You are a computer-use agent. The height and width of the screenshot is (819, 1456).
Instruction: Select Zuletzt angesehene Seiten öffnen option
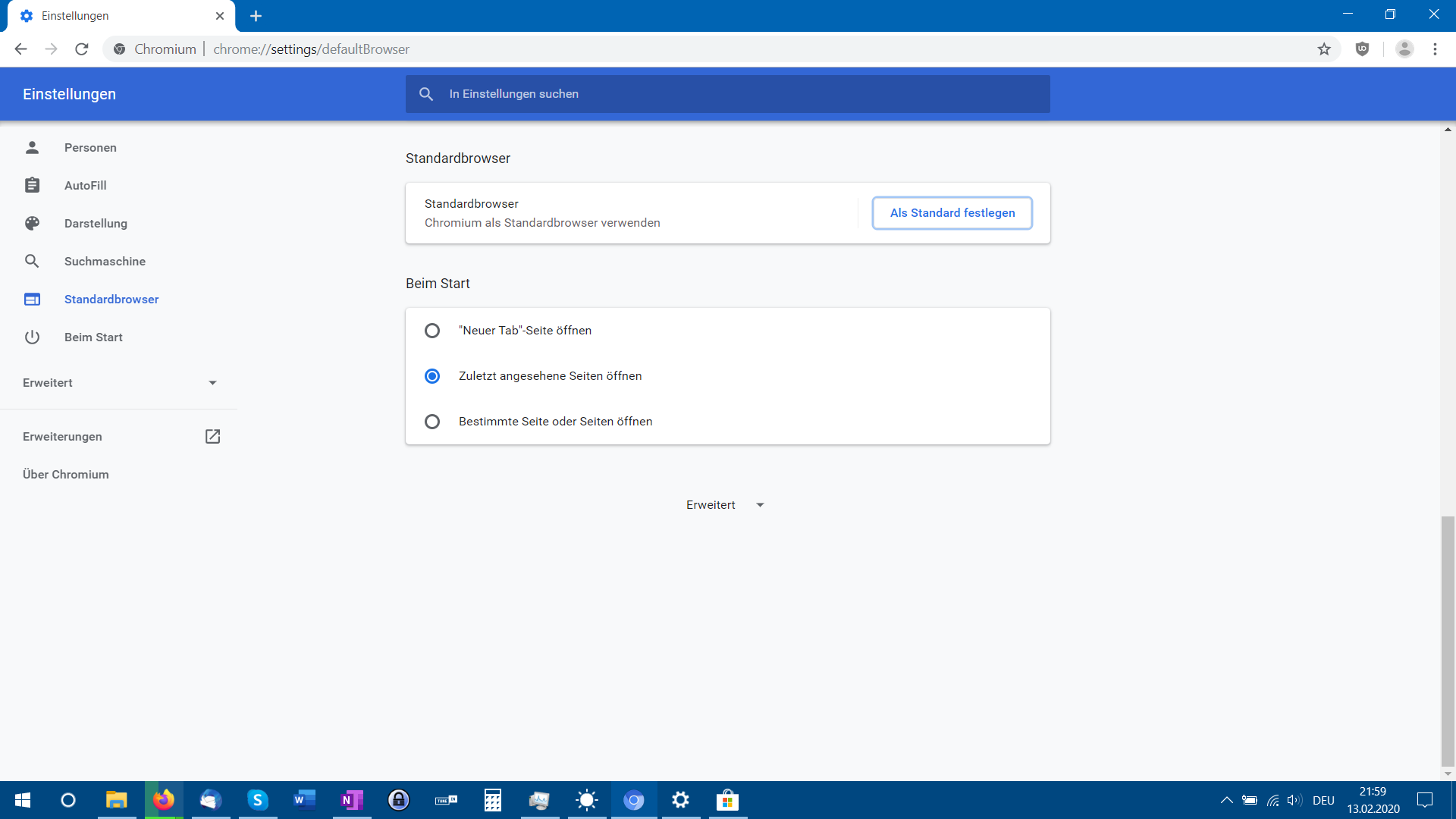coord(432,376)
